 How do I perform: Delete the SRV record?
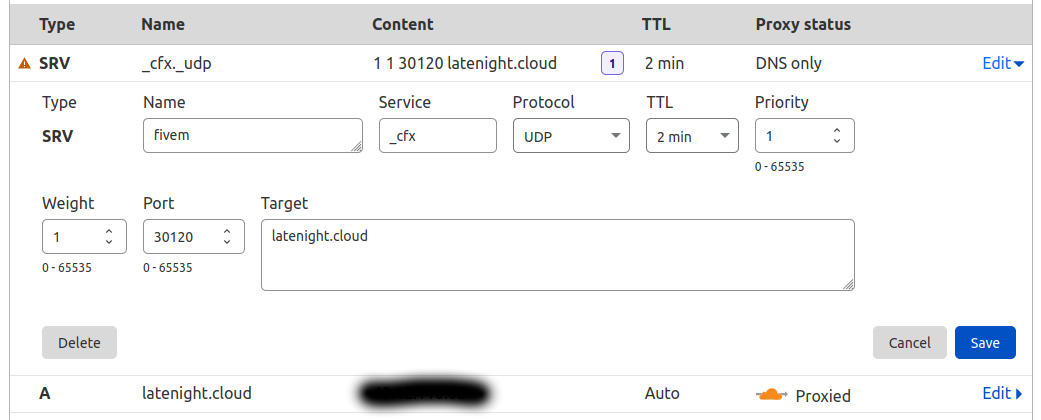point(79,343)
